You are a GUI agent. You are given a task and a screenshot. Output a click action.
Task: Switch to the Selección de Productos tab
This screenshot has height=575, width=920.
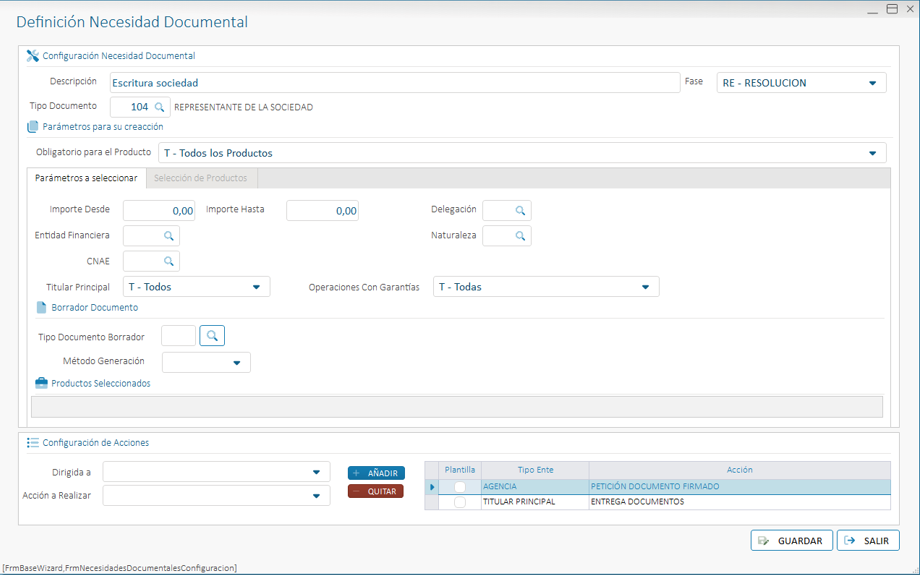point(201,178)
